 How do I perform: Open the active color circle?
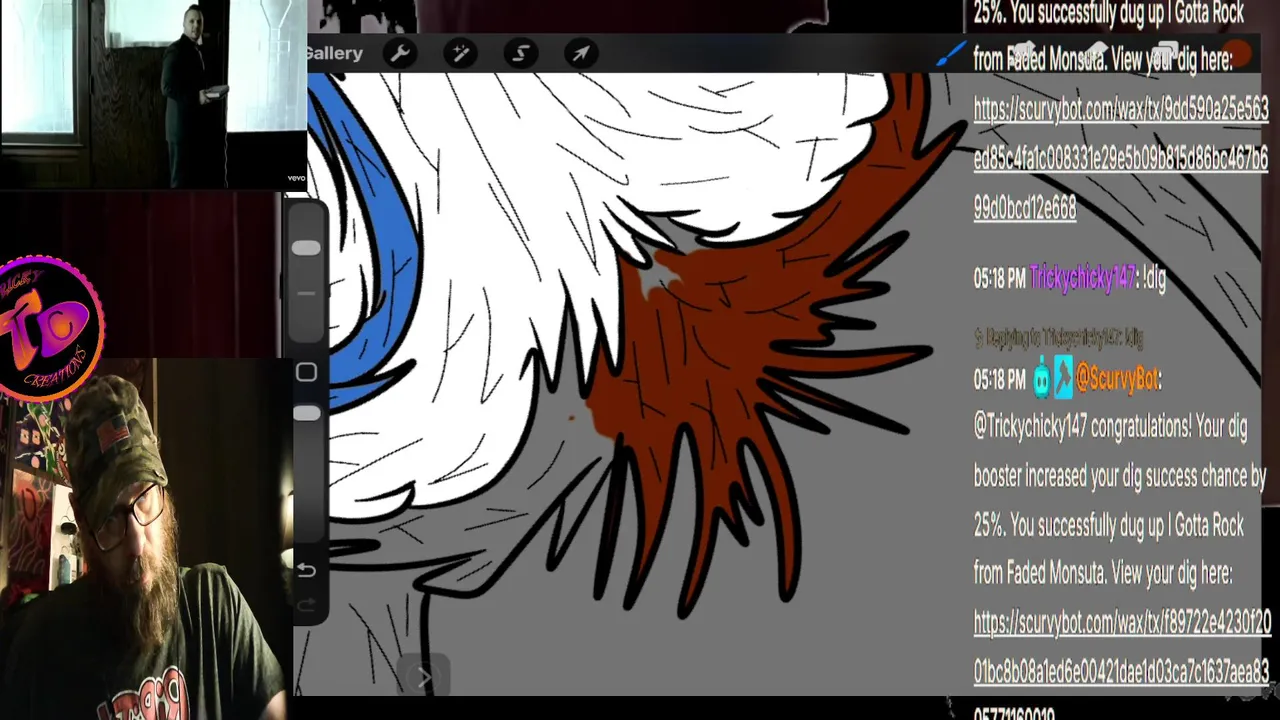[1238, 53]
